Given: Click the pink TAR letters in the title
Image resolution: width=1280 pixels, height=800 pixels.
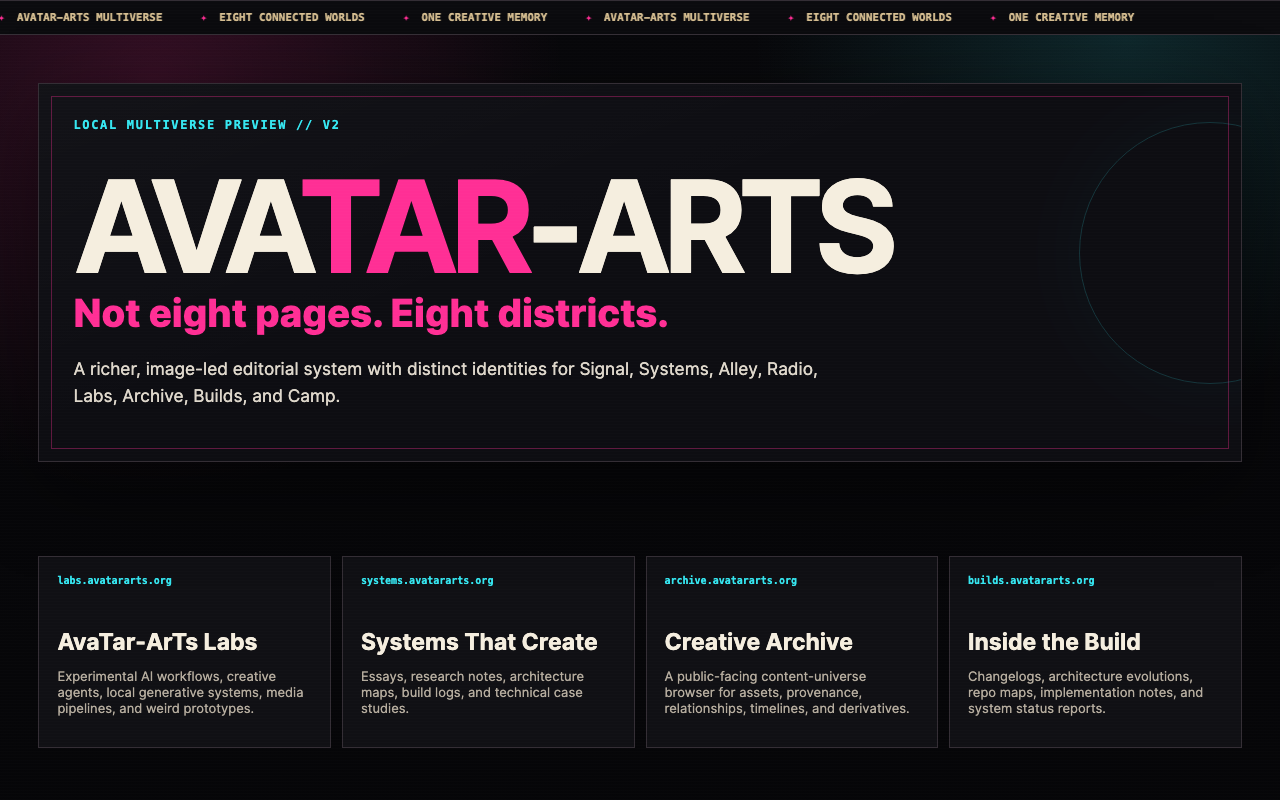Looking at the screenshot, I should click(x=415, y=227).
